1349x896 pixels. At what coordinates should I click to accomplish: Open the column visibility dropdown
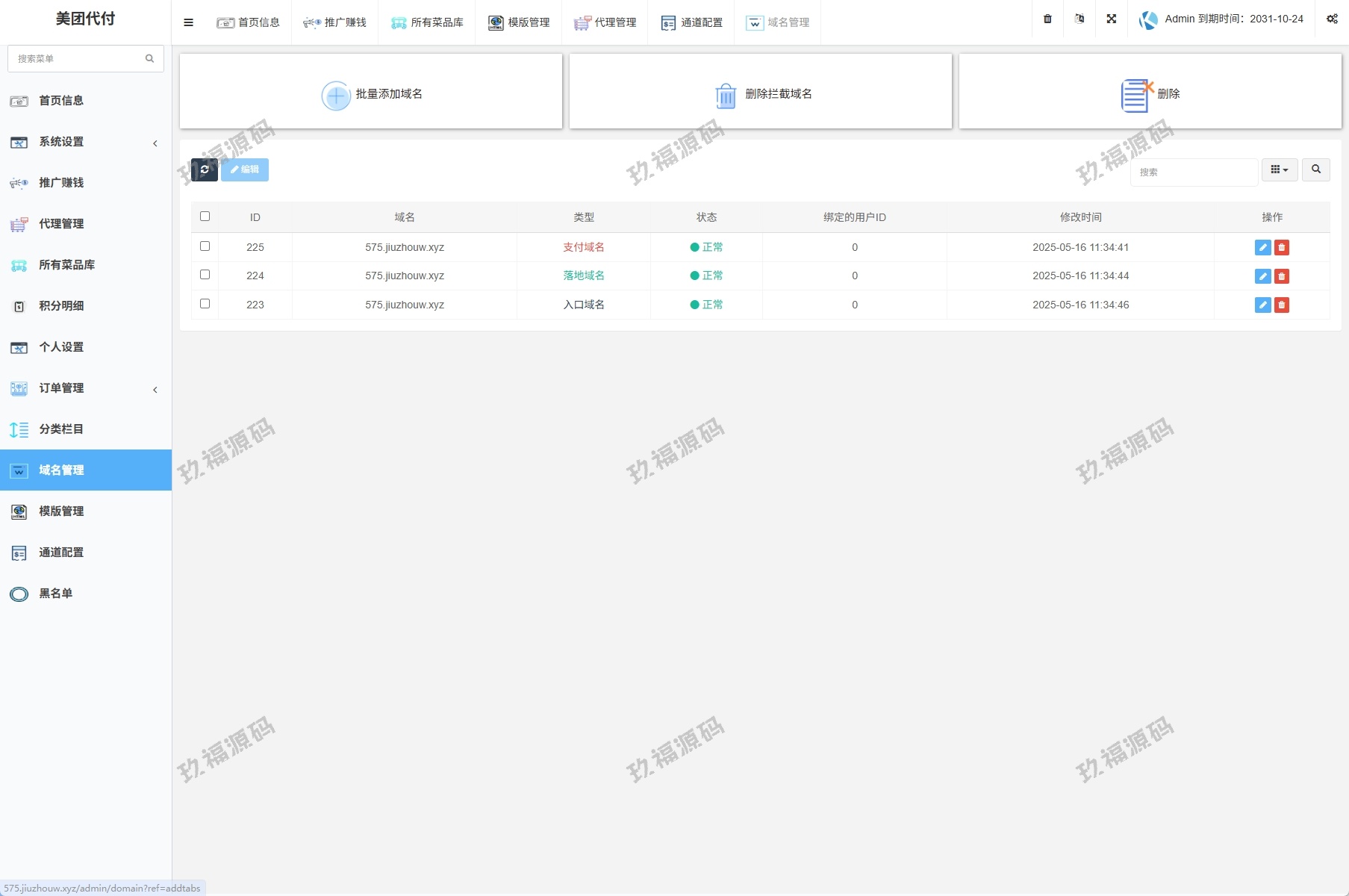pos(1279,169)
